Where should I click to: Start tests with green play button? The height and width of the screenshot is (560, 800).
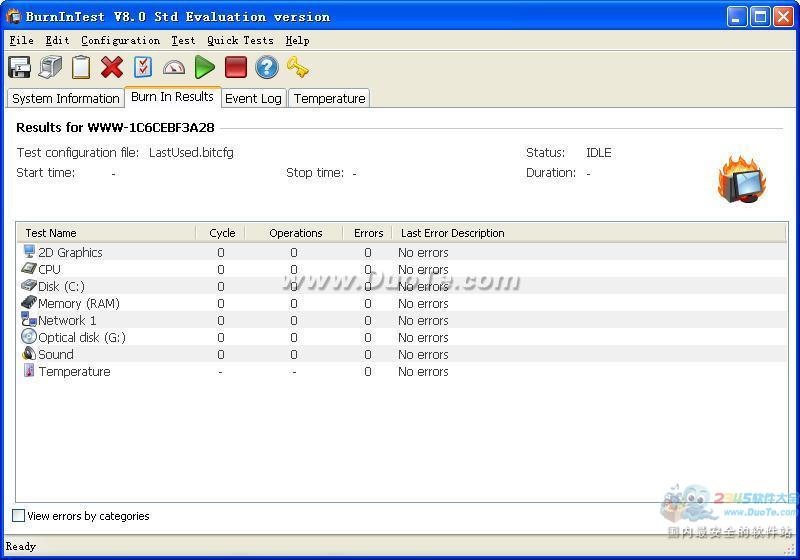(x=205, y=67)
